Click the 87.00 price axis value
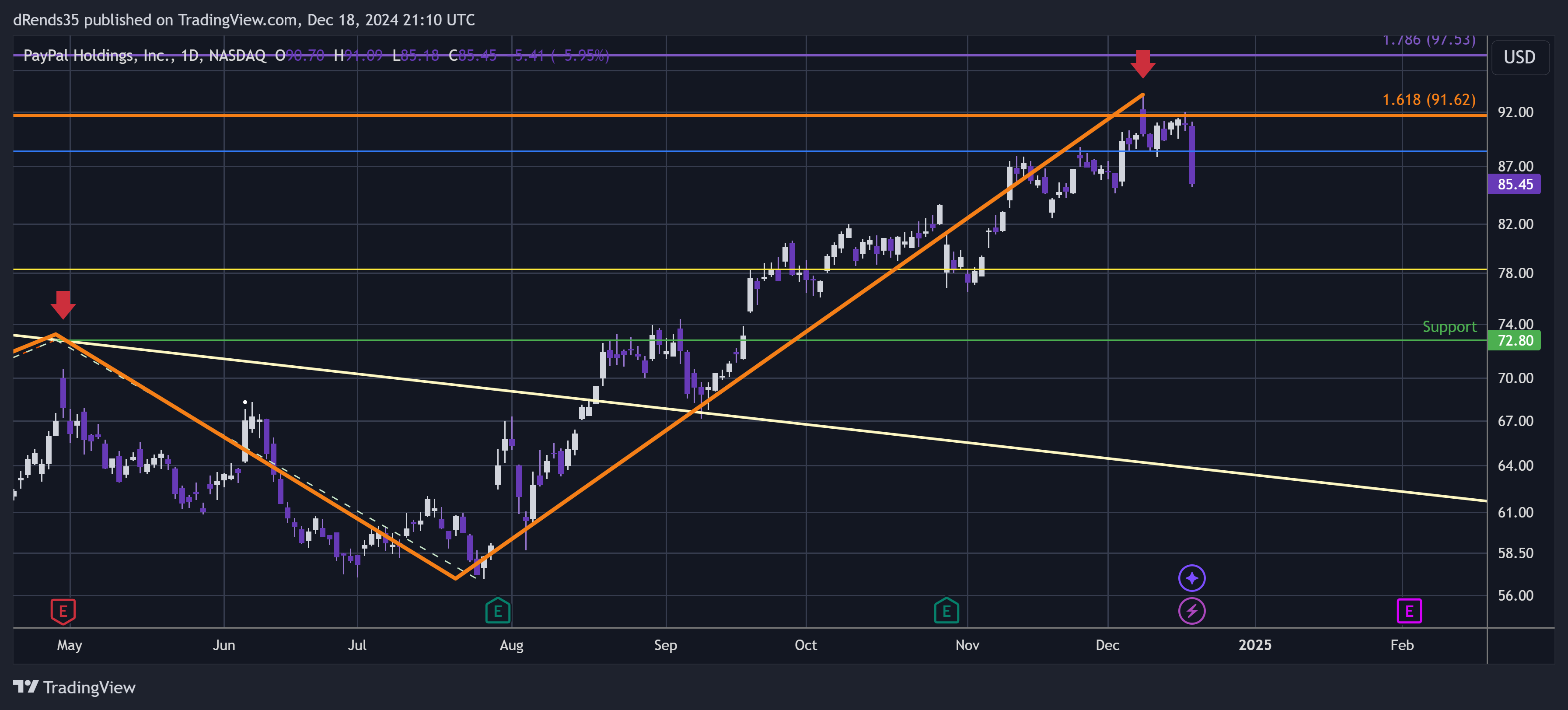This screenshot has height=710, width=1568. [x=1516, y=166]
